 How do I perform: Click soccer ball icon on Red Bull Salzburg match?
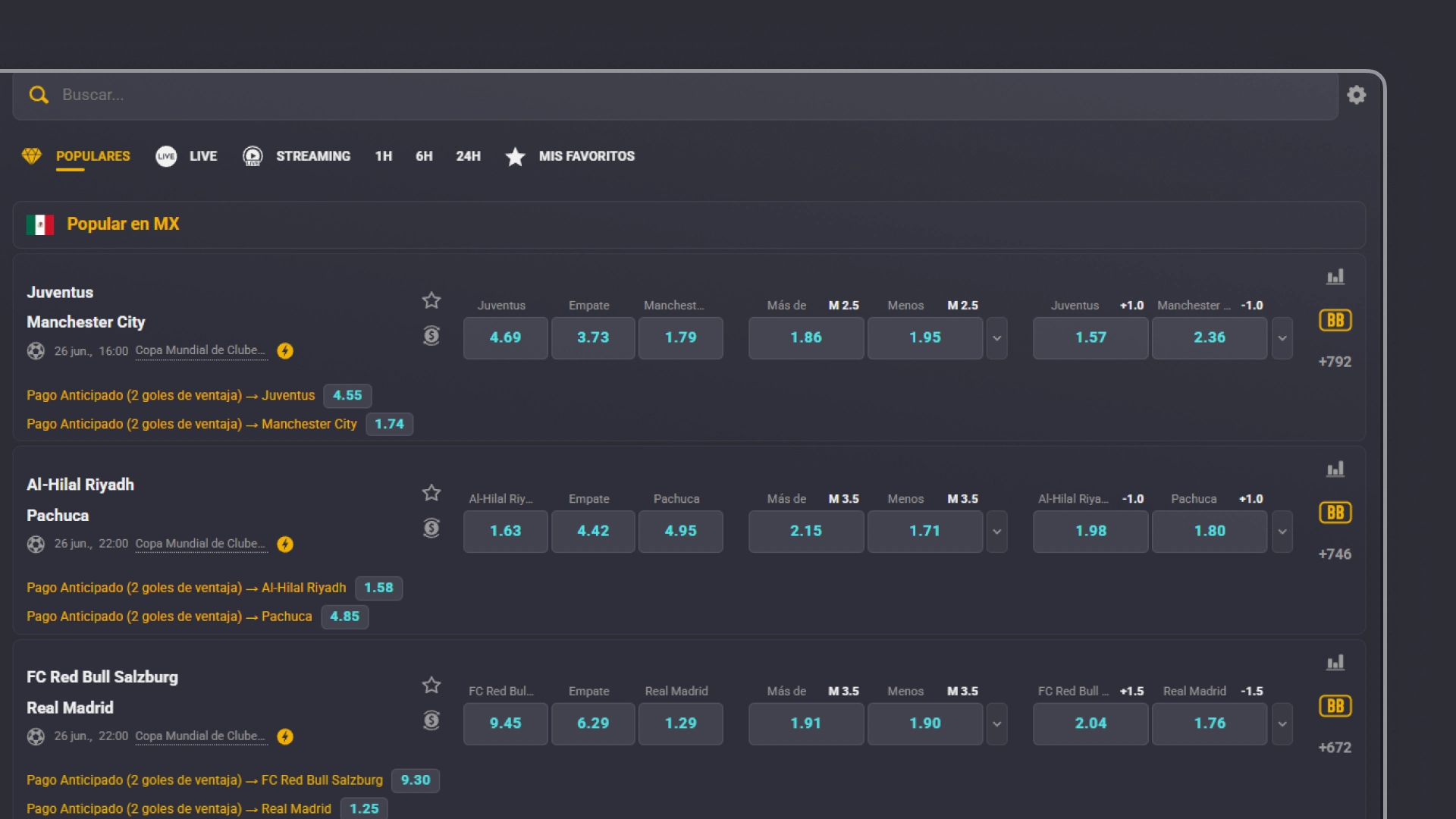coord(36,737)
